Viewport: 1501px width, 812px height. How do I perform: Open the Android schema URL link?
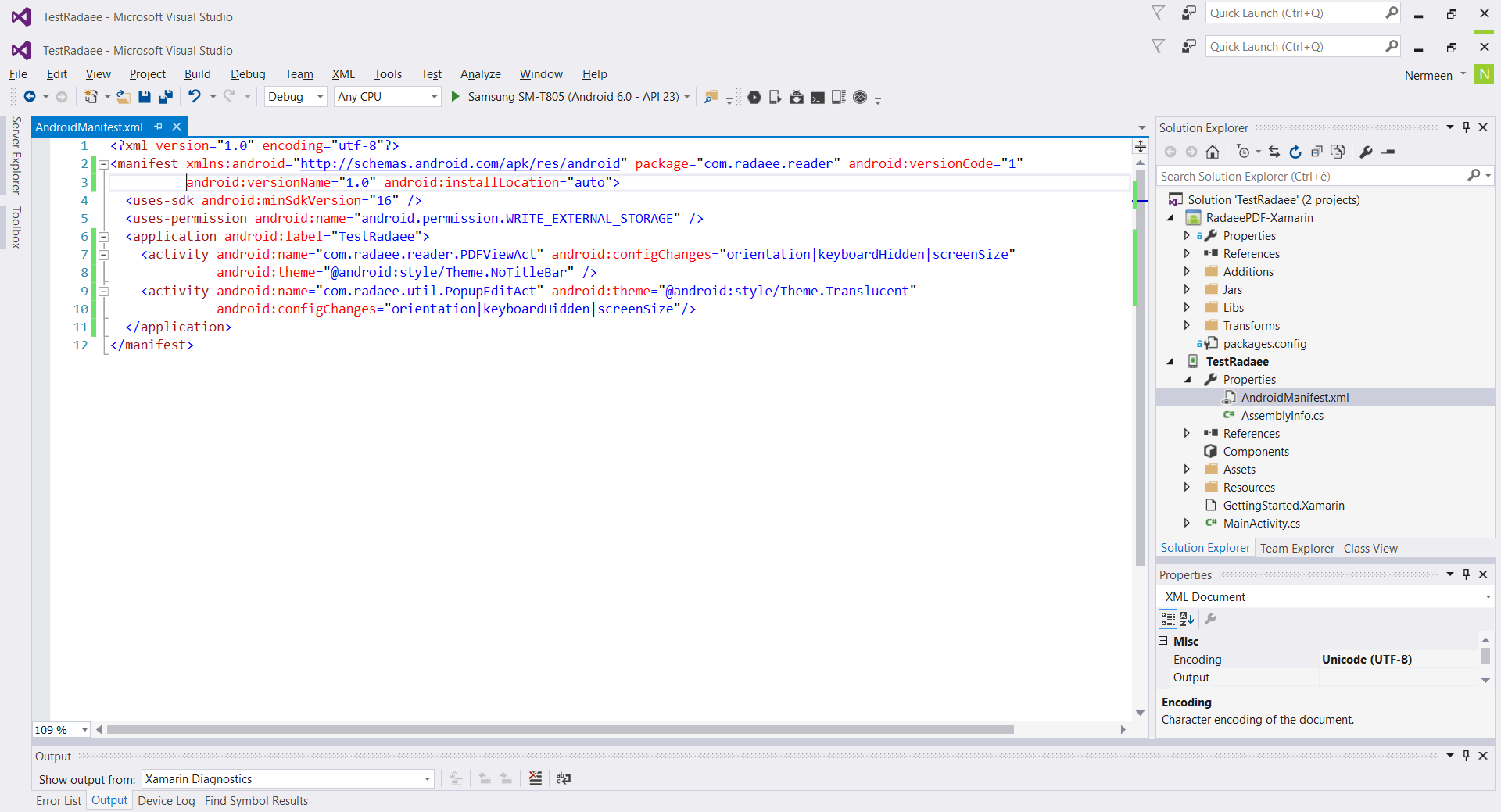(x=460, y=163)
